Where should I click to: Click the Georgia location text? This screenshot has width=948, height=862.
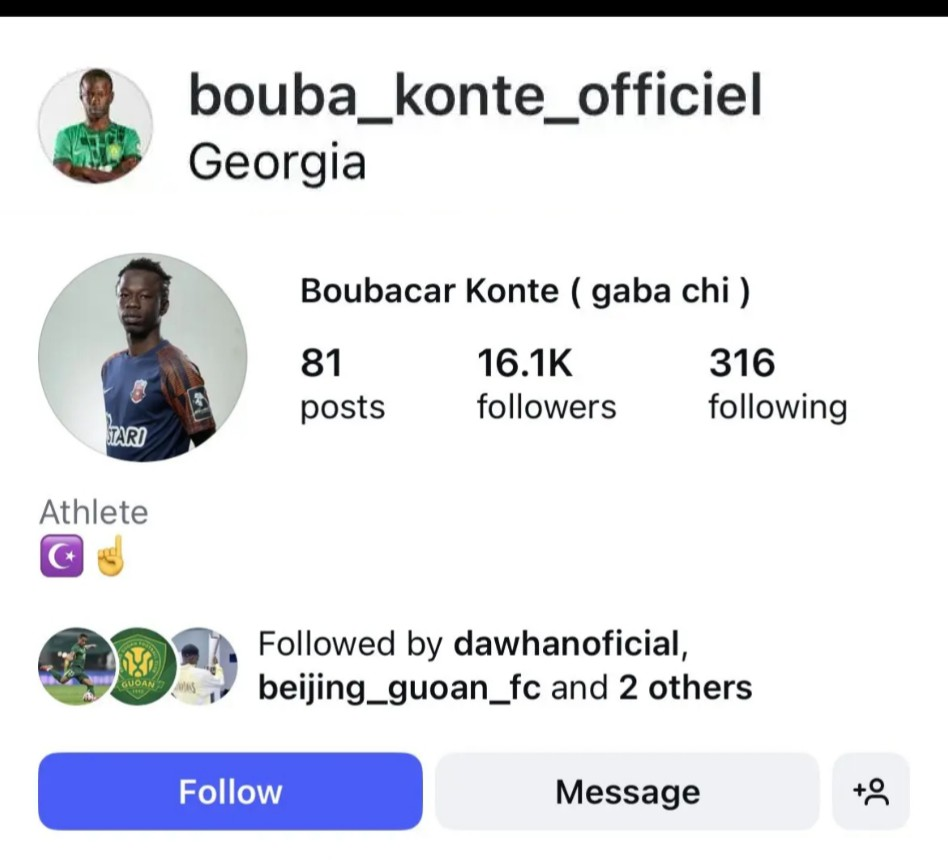coord(277,162)
